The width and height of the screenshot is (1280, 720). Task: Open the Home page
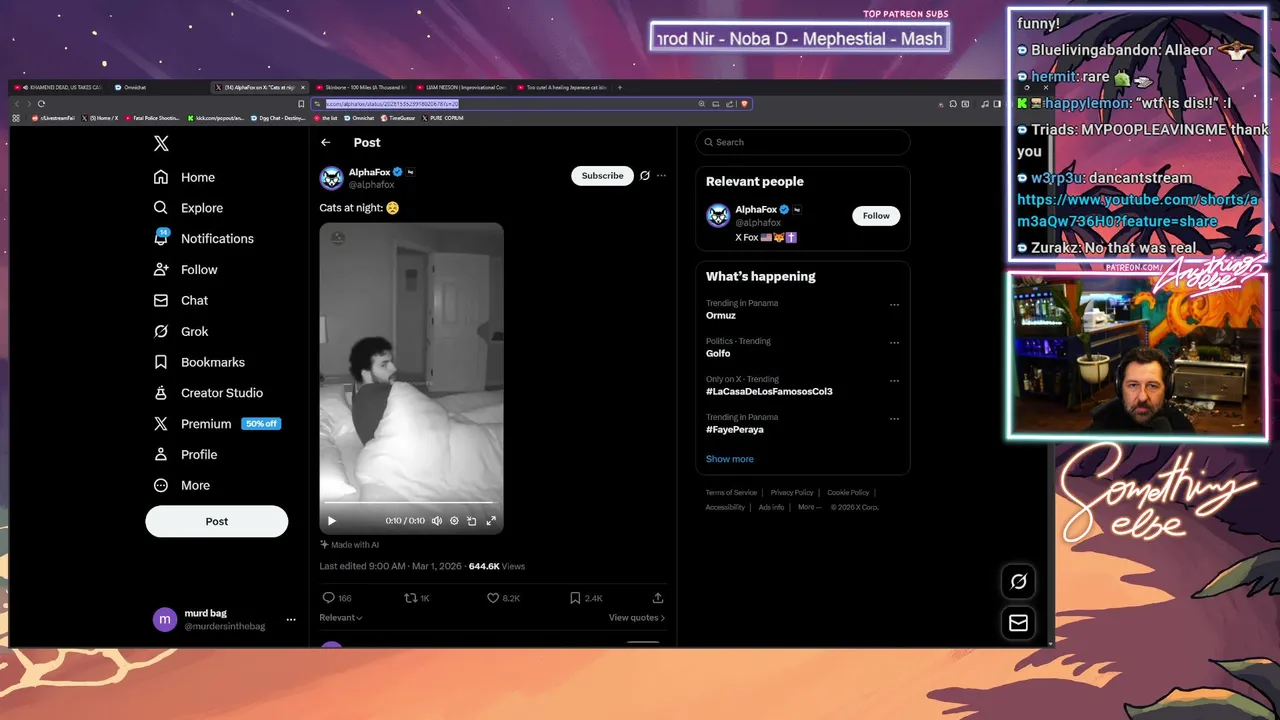pyautogui.click(x=185, y=177)
